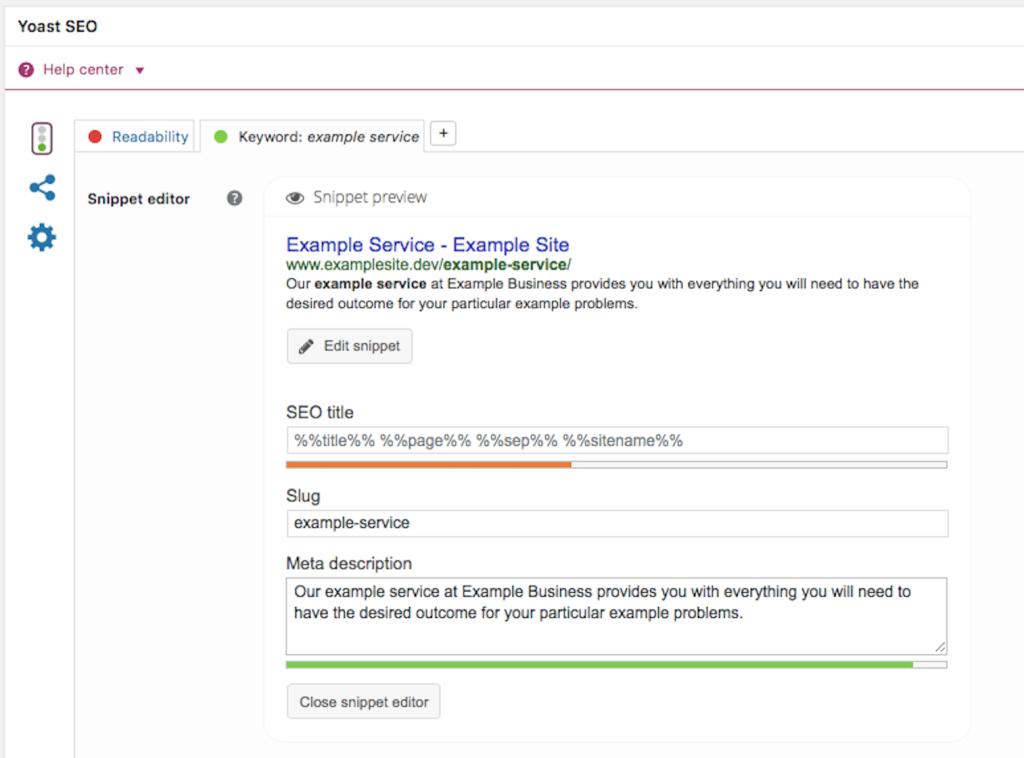The height and width of the screenshot is (758, 1024).
Task: Click into the Slug text field
Action: [616, 523]
